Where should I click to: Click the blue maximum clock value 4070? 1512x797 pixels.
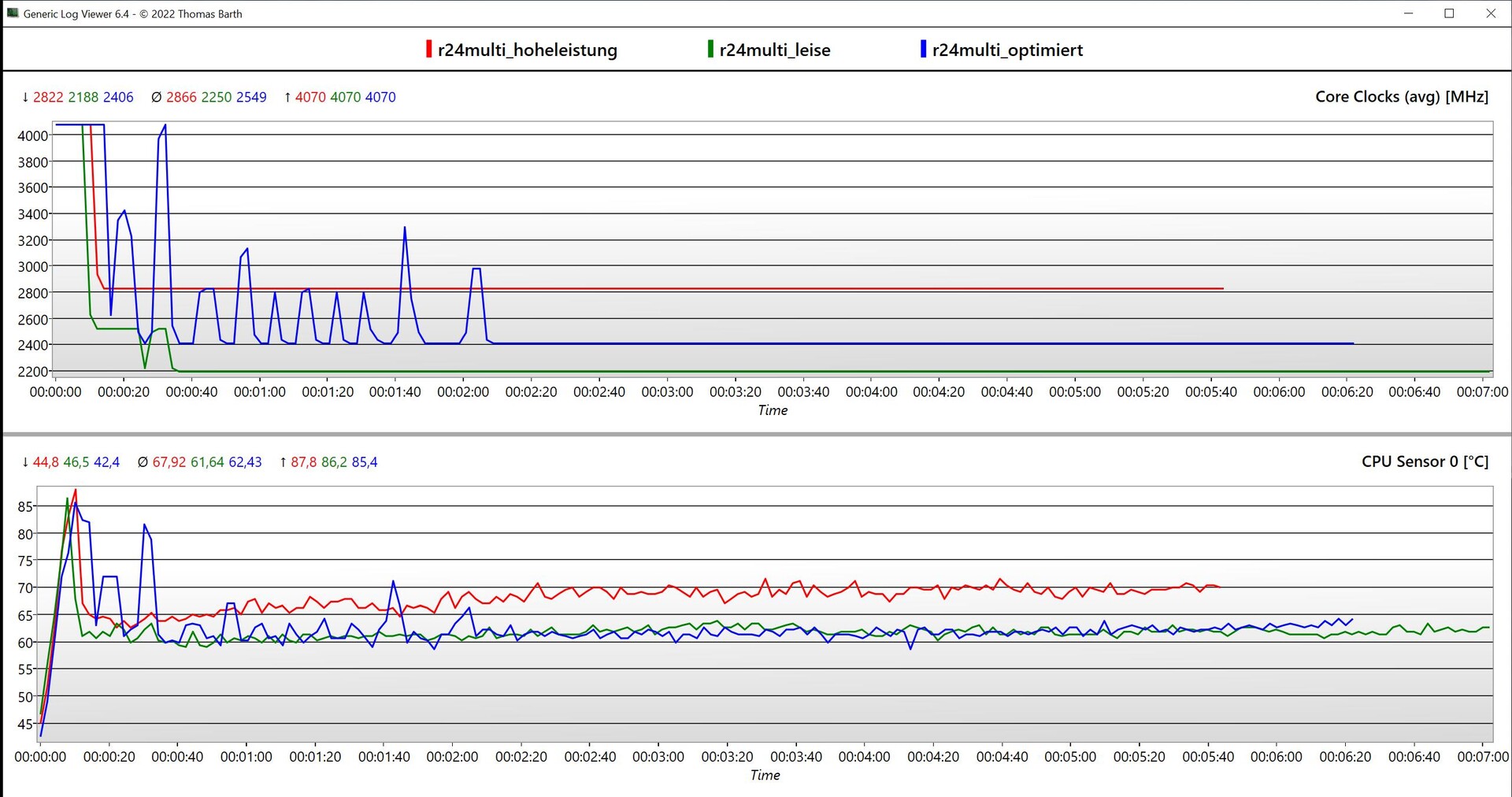coord(380,98)
